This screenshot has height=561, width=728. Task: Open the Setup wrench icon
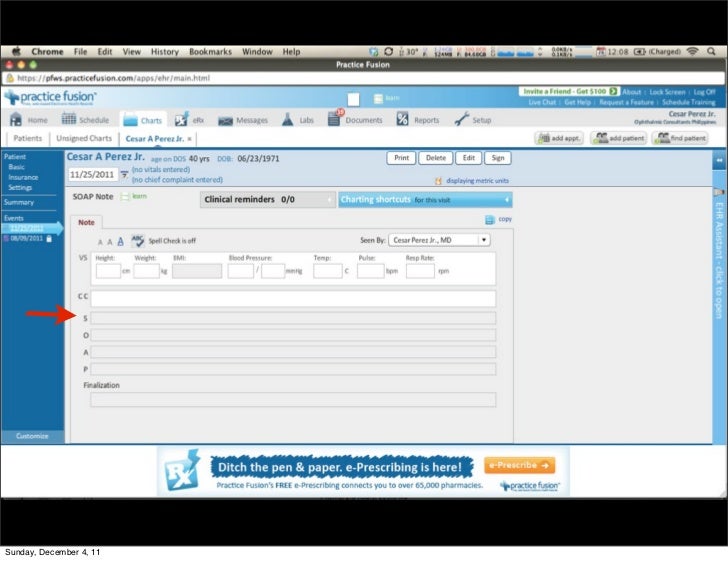462,119
